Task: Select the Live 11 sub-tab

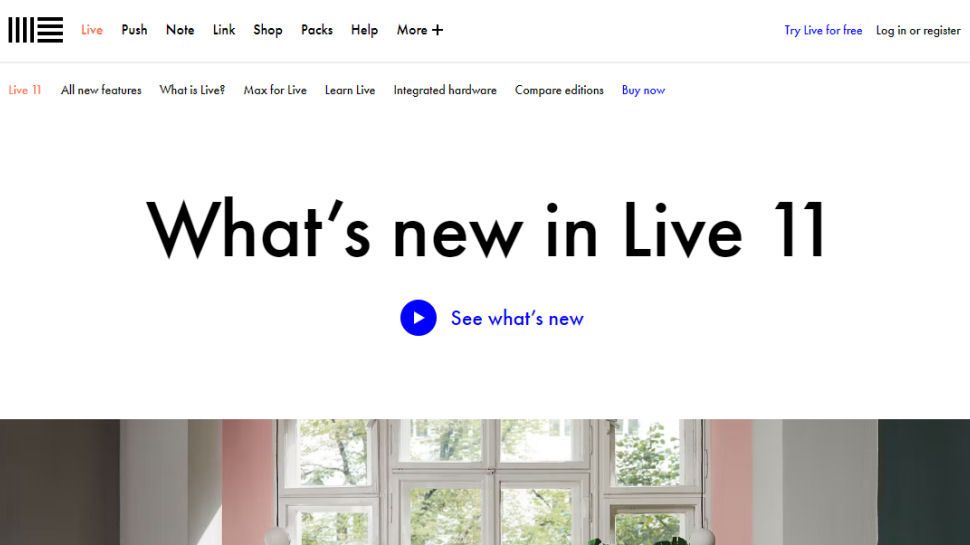Action: click(25, 90)
